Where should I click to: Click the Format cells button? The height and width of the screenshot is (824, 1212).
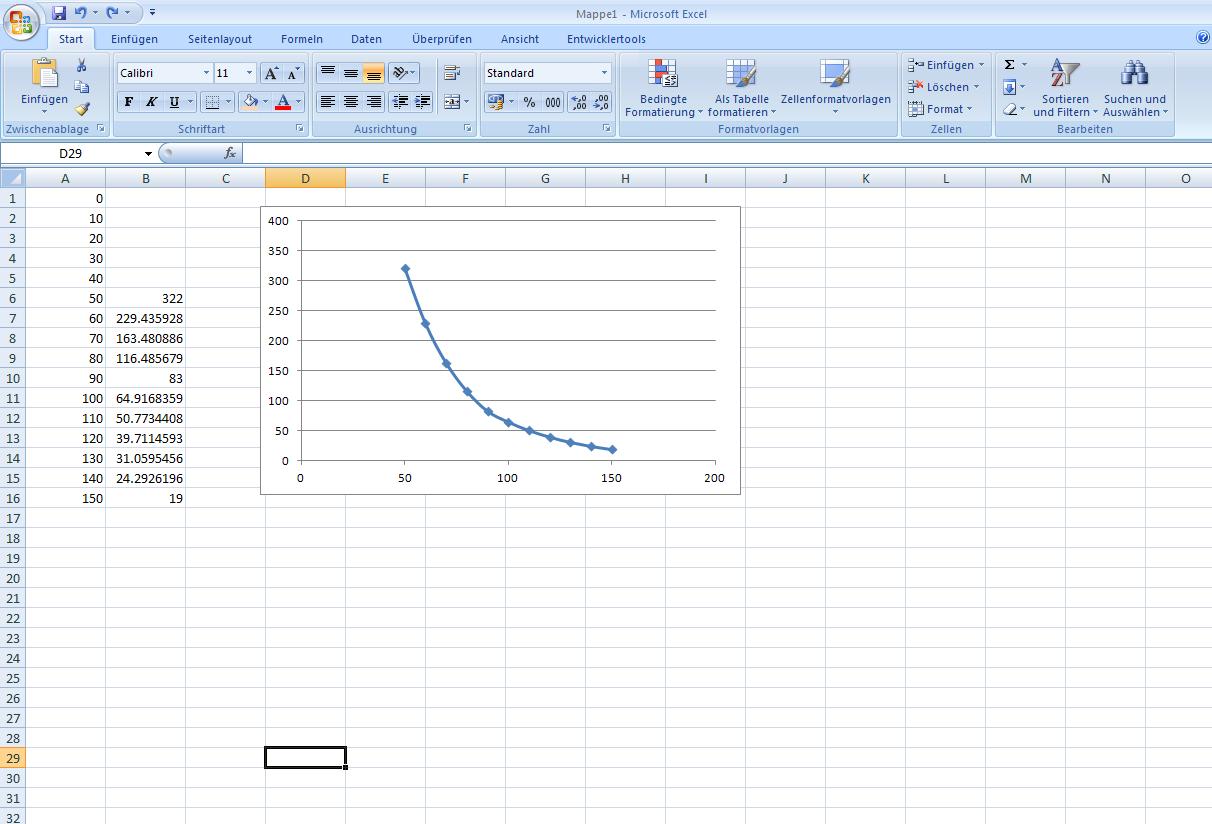942,109
